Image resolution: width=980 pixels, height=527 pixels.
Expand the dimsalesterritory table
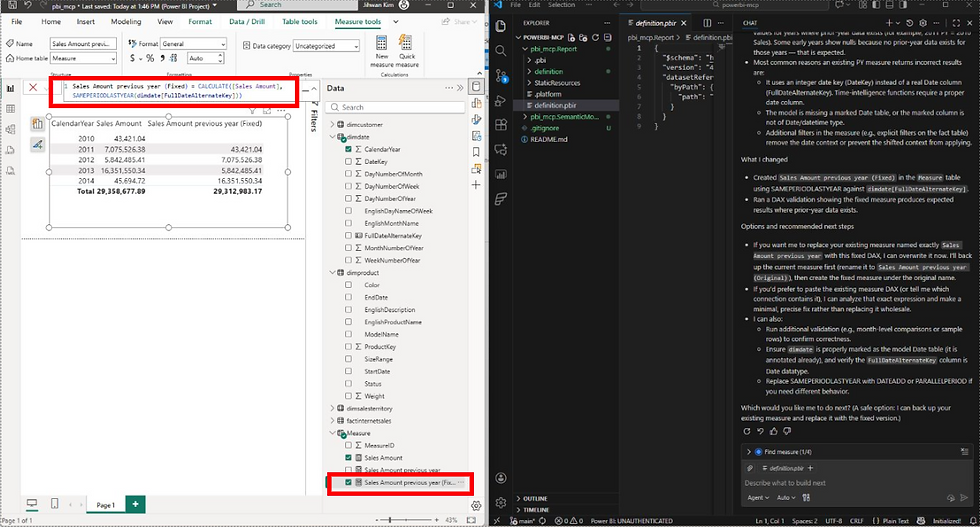point(332,408)
